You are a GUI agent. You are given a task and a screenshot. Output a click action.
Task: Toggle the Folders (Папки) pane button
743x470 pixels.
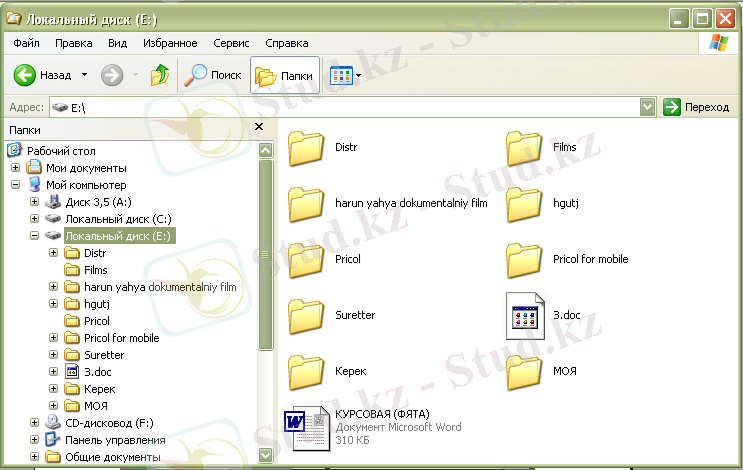pos(284,75)
